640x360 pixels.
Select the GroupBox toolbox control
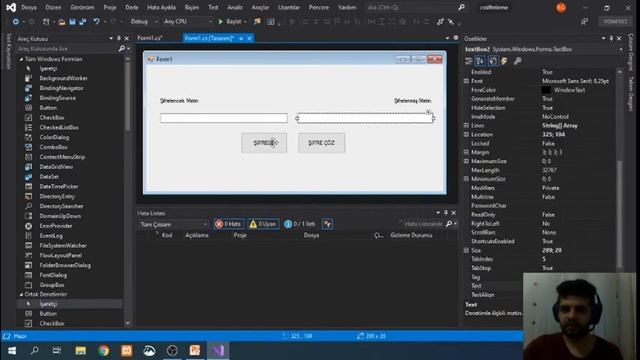coord(52,285)
